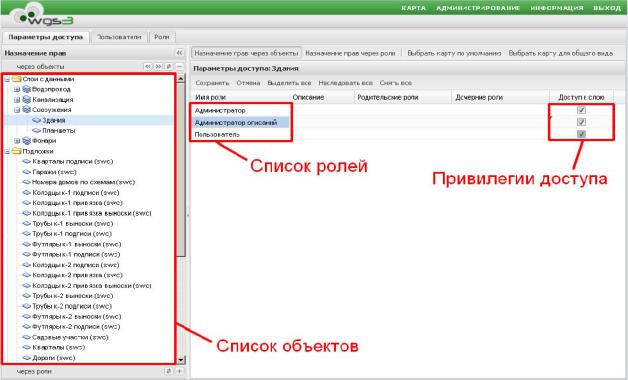Viewport: 628px width, 380px height.
Task: Click the Гаражи (swc) layer icon
Action: point(26,172)
